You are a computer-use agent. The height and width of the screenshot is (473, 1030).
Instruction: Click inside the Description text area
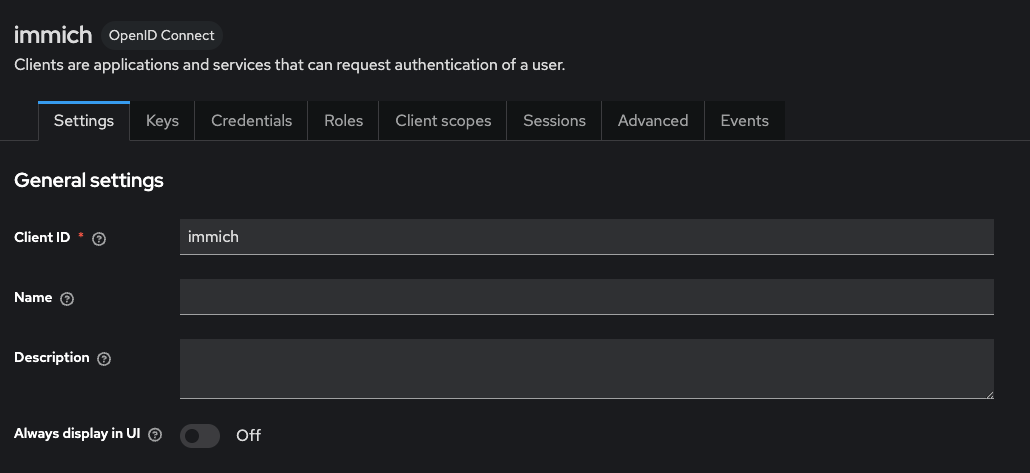586,368
